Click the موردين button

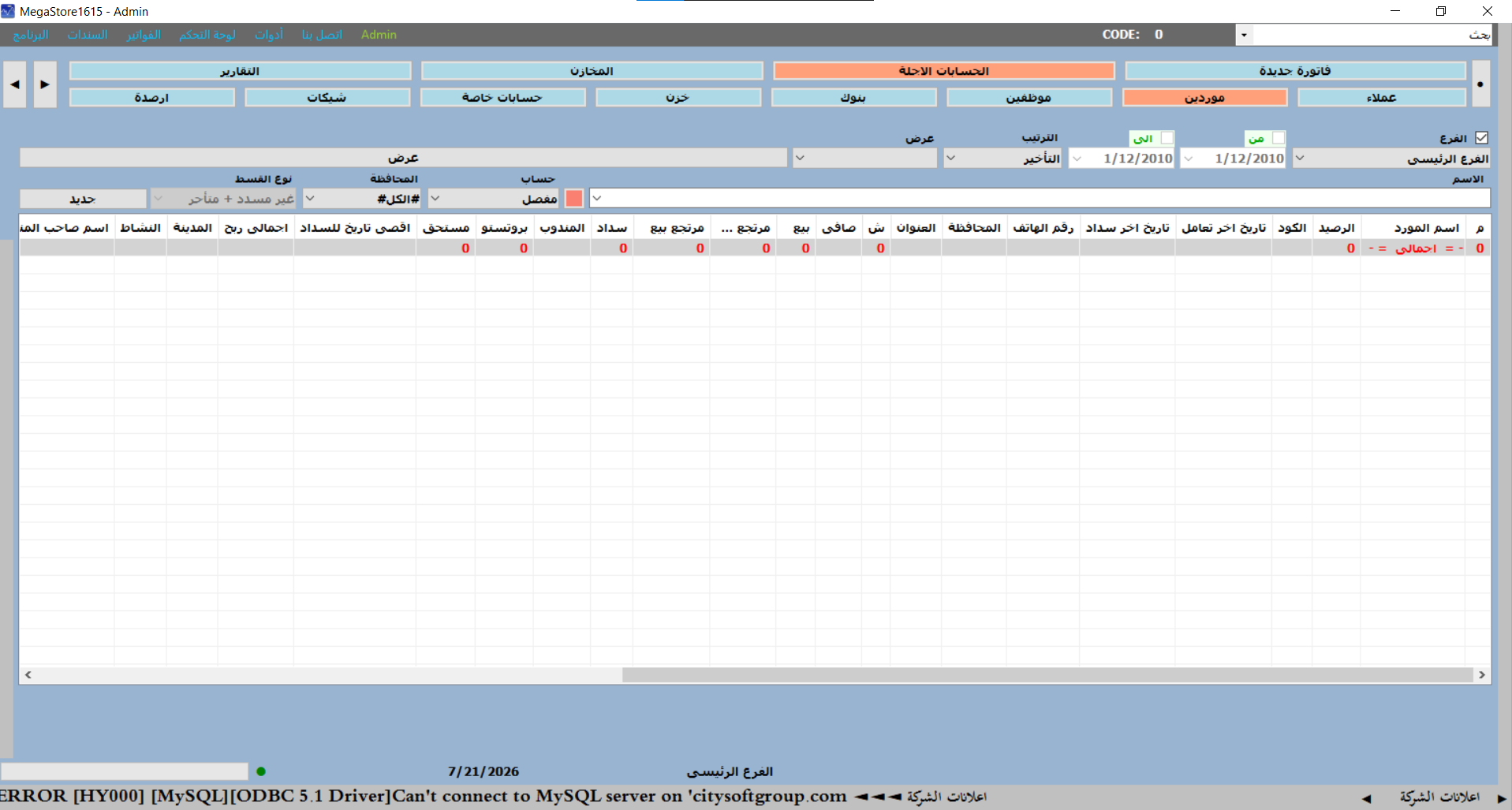(x=1205, y=98)
